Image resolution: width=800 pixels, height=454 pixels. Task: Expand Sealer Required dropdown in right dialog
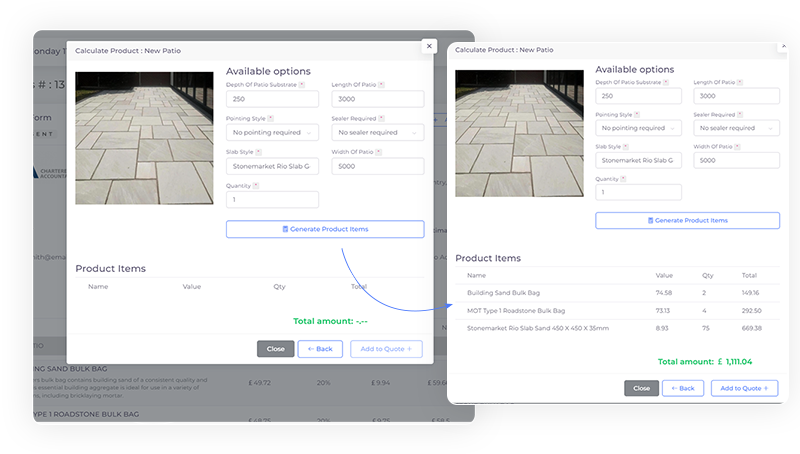[736, 128]
